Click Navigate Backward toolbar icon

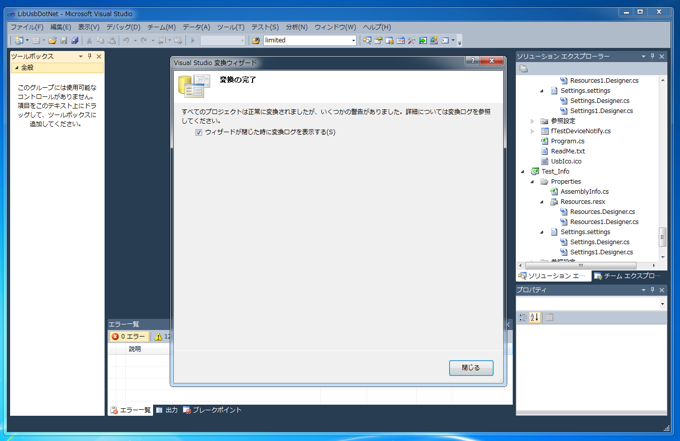tap(161, 40)
